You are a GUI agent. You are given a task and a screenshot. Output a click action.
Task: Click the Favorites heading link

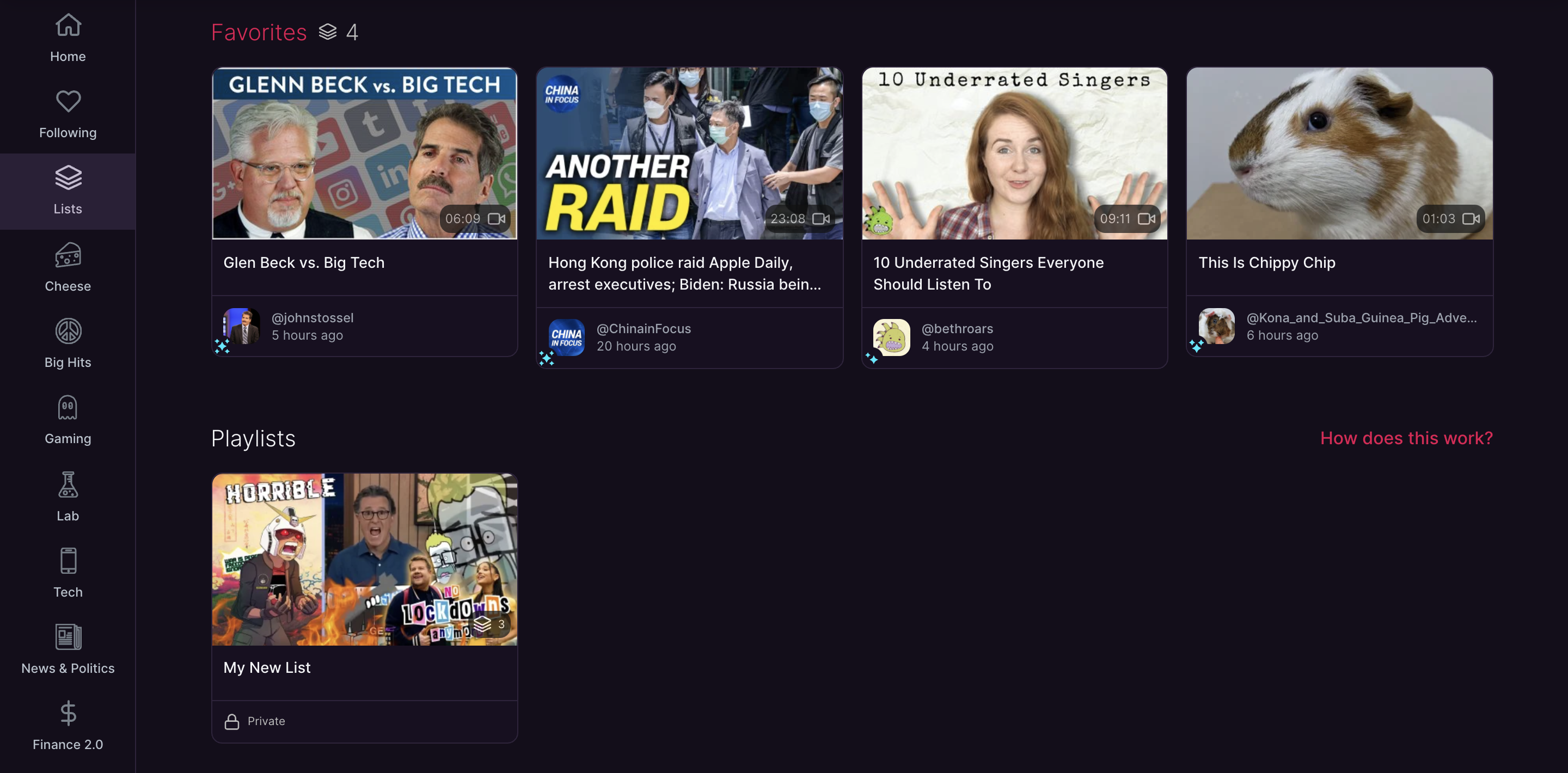pyautogui.click(x=259, y=32)
